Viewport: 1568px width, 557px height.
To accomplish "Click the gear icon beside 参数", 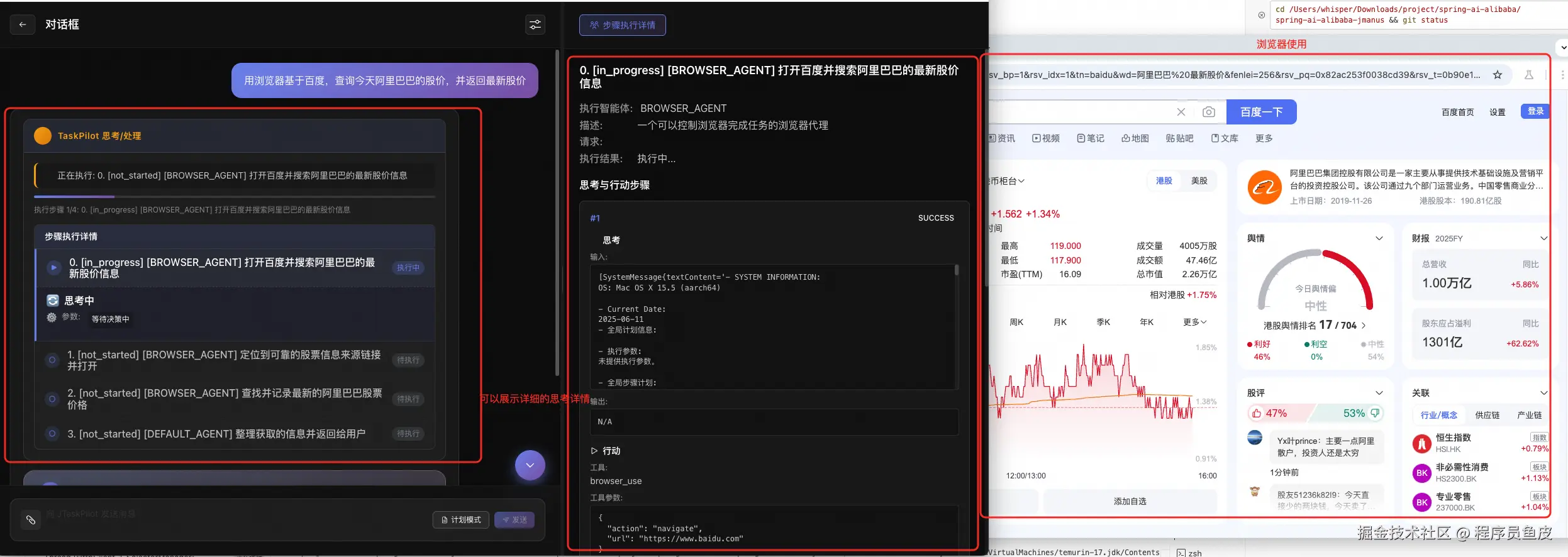I will point(52,317).
